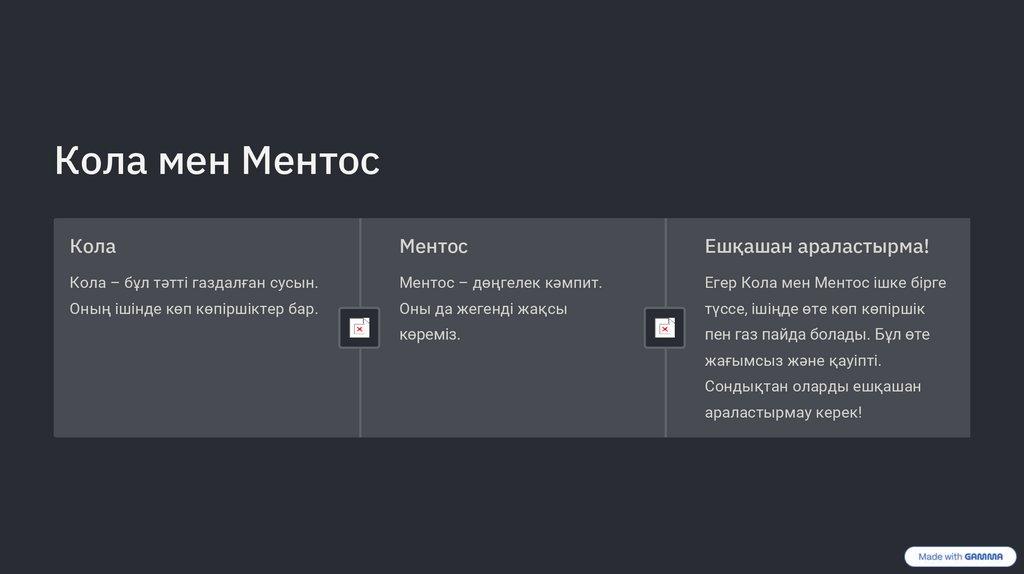Click the Ментос card heading
Image resolution: width=1024 pixels, height=574 pixels.
pyautogui.click(x=433, y=246)
